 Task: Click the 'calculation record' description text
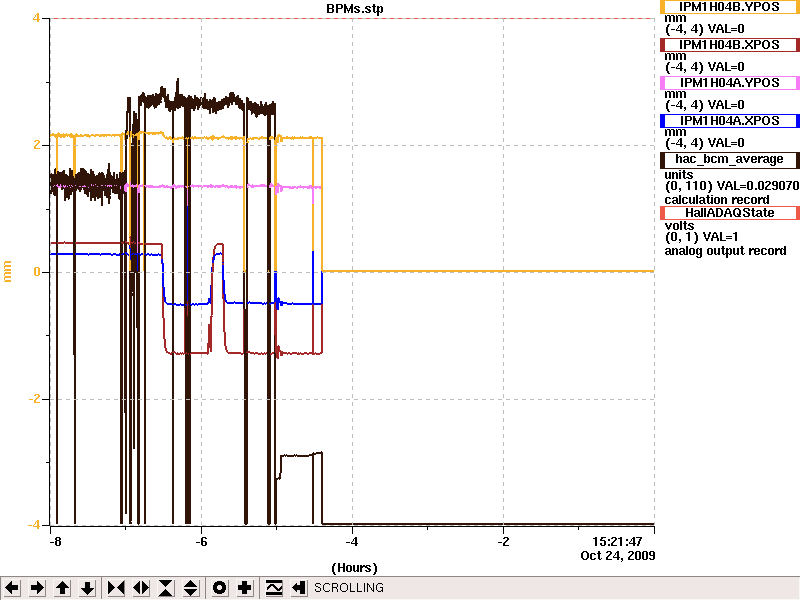click(x=717, y=199)
